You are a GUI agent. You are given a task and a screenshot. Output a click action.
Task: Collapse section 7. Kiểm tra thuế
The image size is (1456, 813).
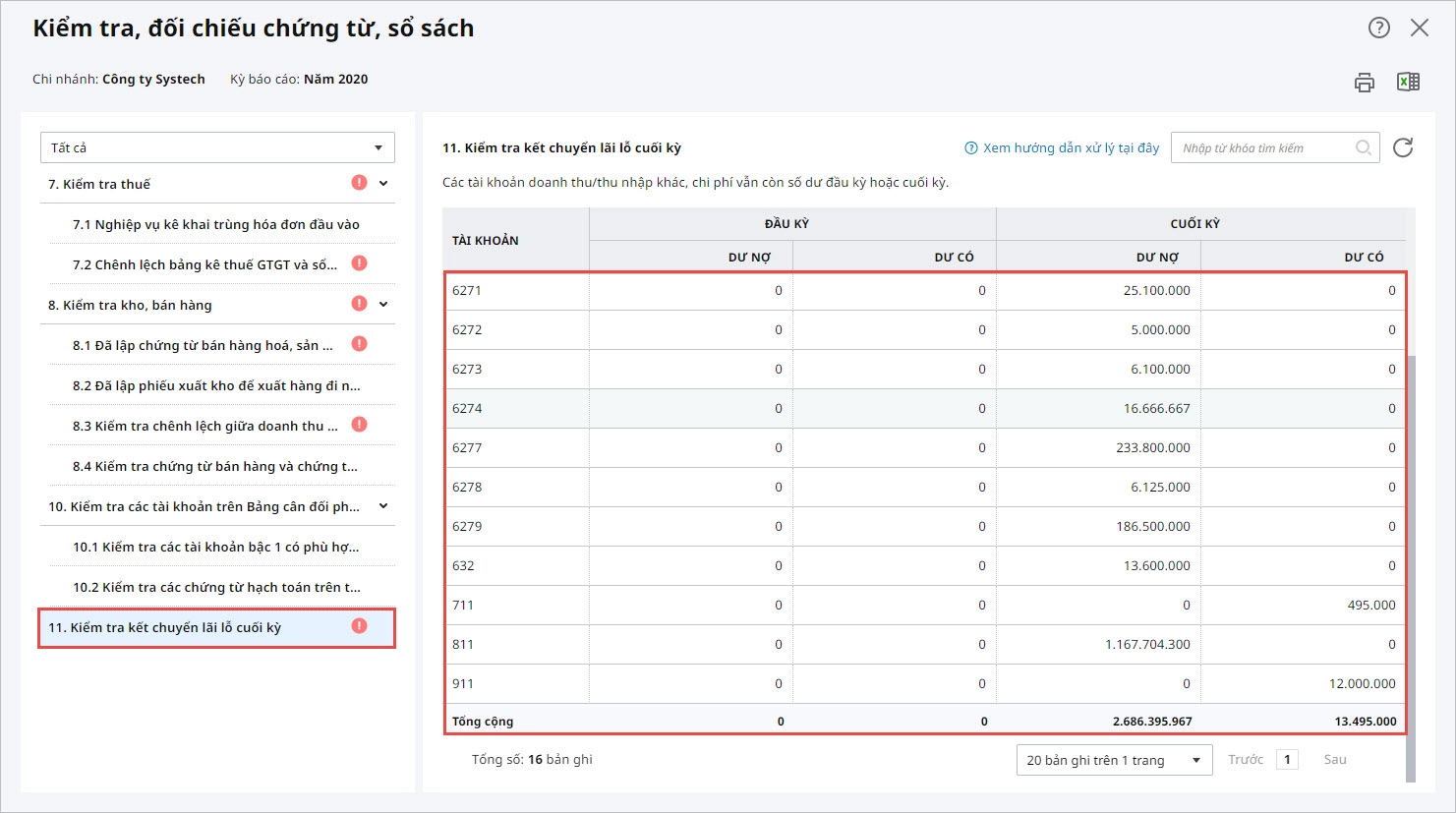[x=383, y=183]
